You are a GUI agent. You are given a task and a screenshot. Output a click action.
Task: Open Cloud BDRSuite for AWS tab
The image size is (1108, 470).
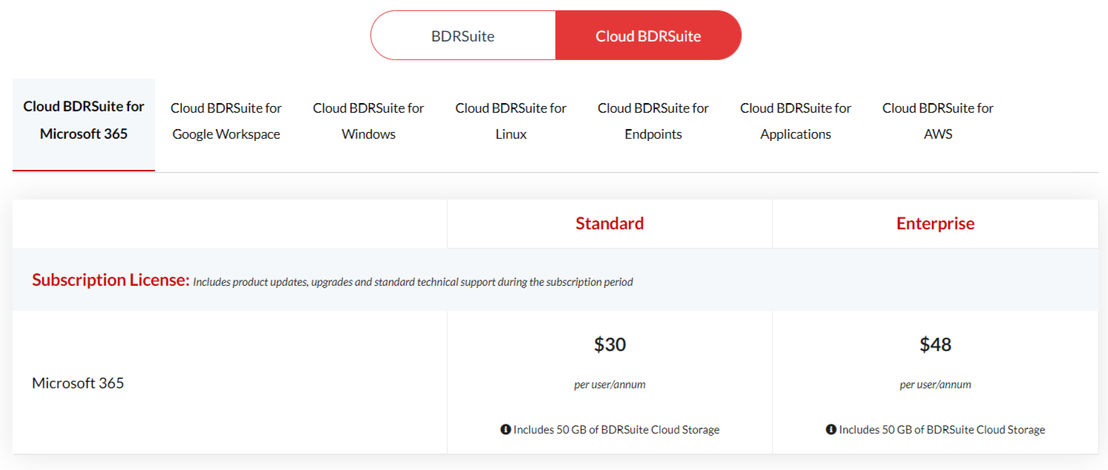(938, 121)
